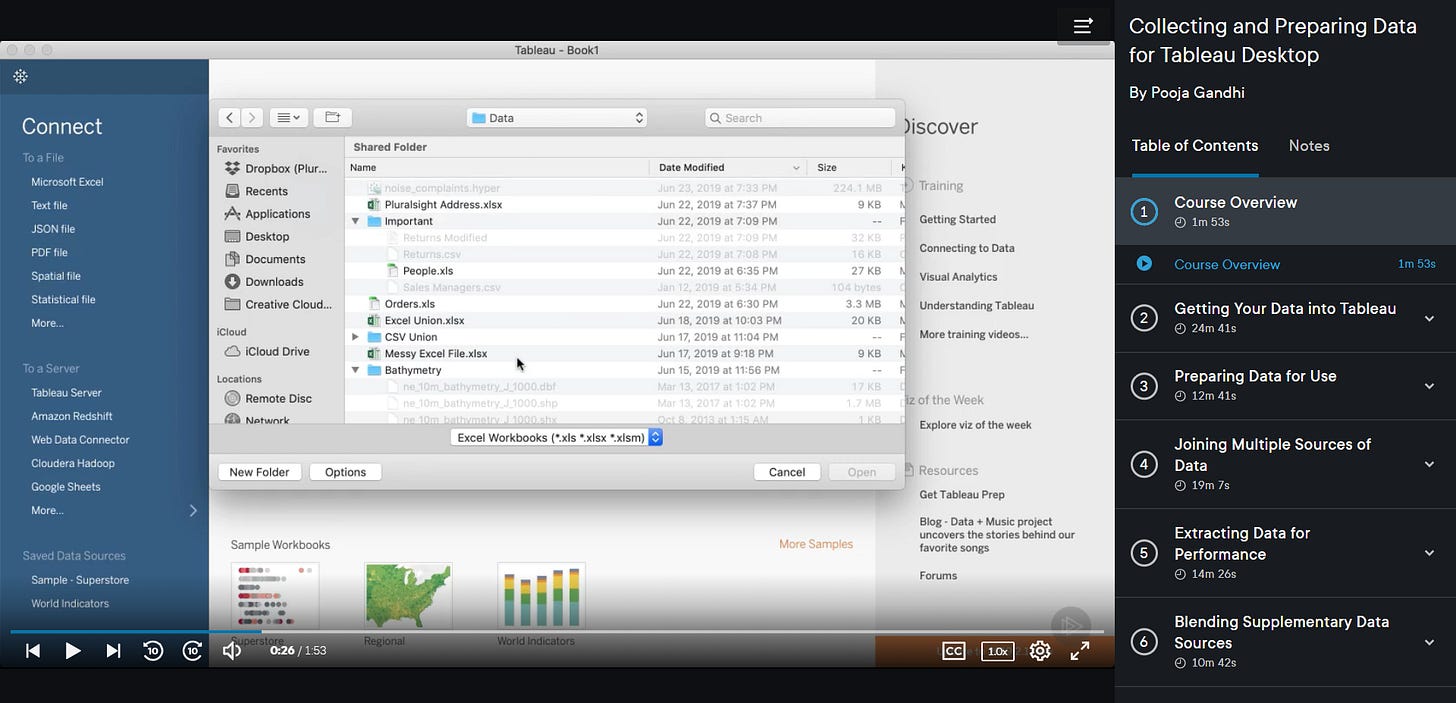Switch to the Notes tab
Screen dimensions: 1456x703
tap(1309, 146)
